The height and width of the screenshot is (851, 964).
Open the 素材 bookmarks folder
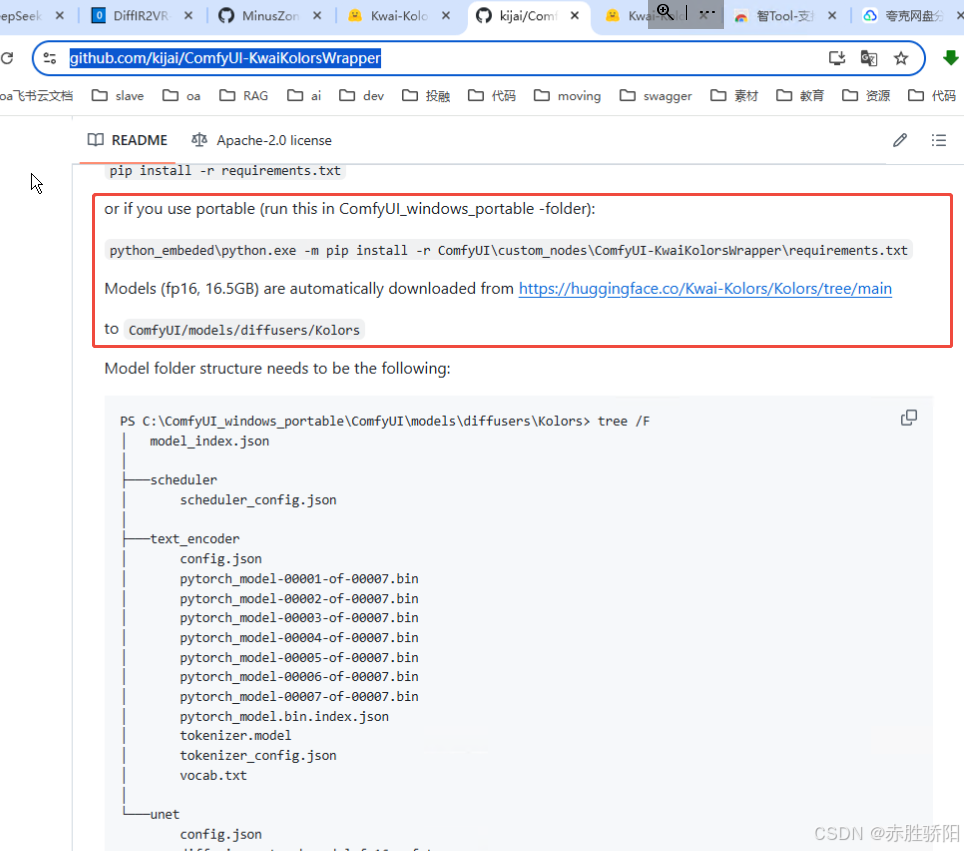[x=734, y=95]
